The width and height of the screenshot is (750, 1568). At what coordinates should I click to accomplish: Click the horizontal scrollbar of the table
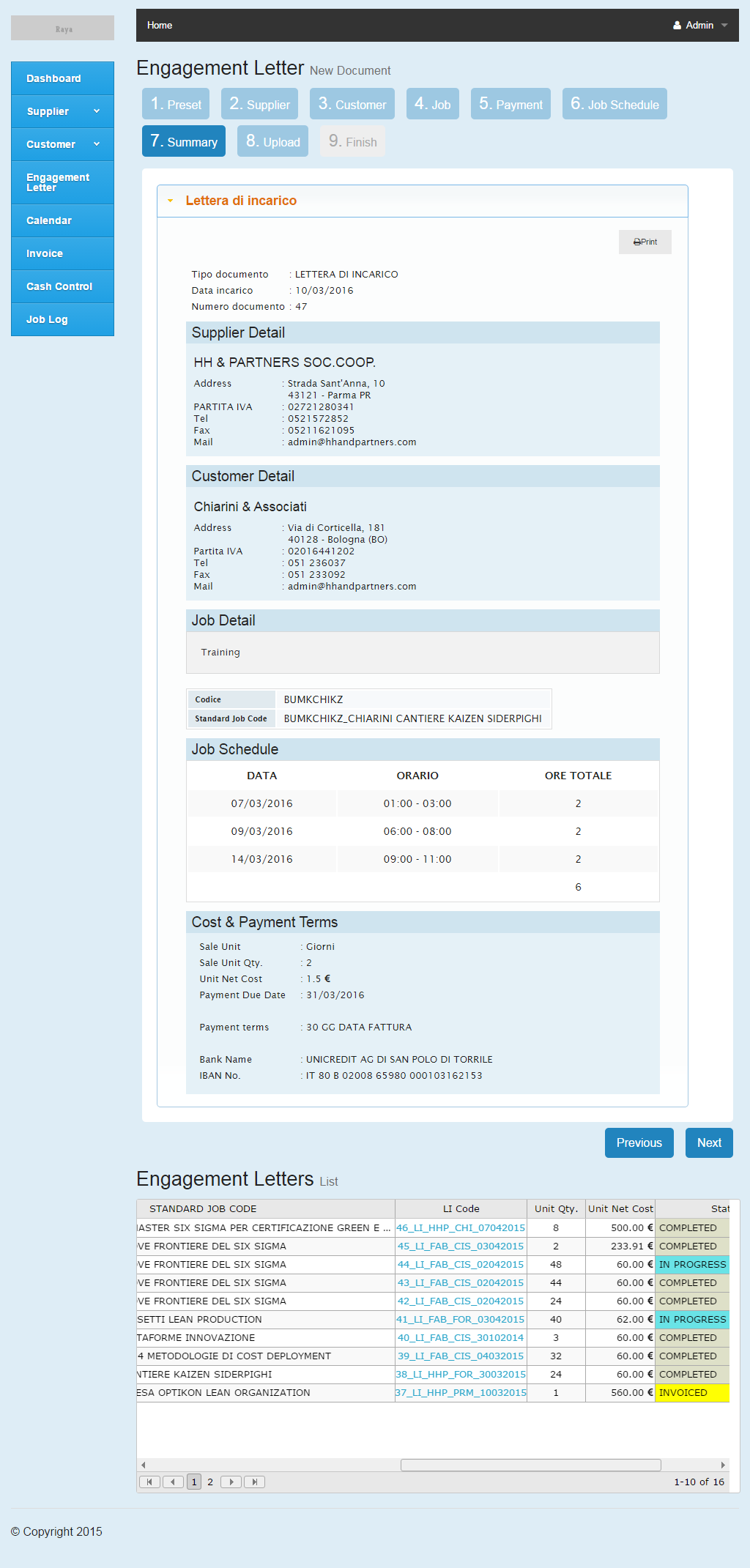530,1465
